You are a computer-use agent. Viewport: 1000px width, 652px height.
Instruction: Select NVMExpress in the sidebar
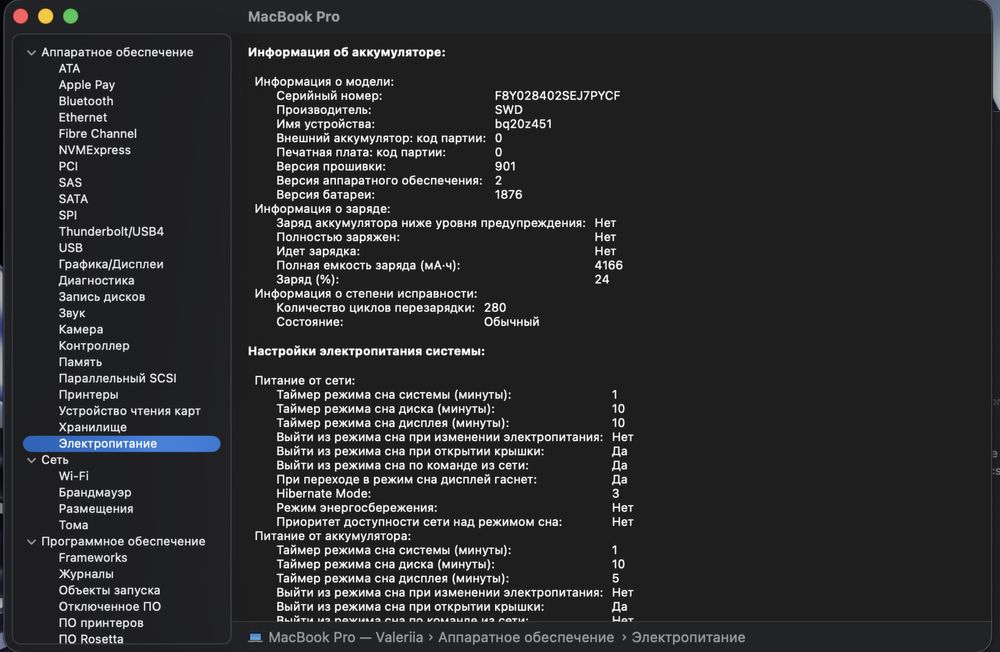click(94, 150)
